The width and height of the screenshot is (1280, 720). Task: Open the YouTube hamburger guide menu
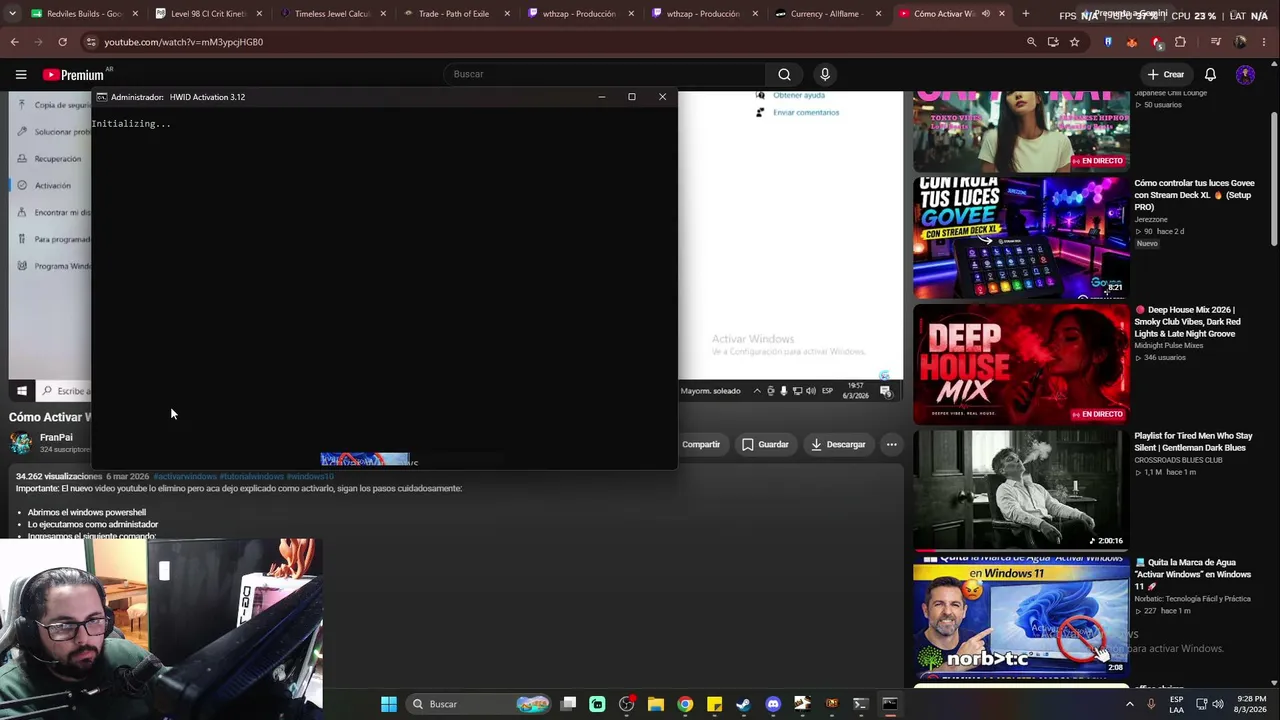[21, 74]
